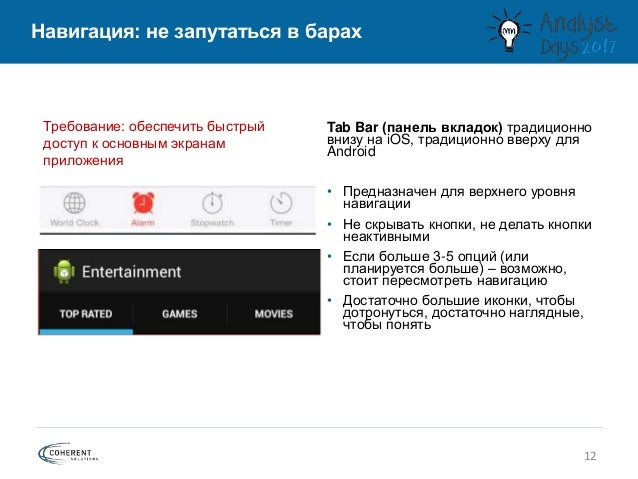
Task: Select bullet 'Предназначен для верхнего уровня навигации'
Action: click(459, 197)
